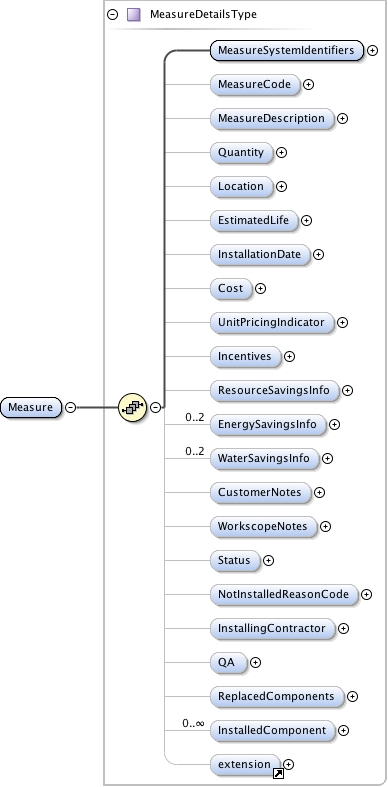Viewport: 388px width, 787px height.
Task: Select the MeasureDescription element
Action: [272, 118]
